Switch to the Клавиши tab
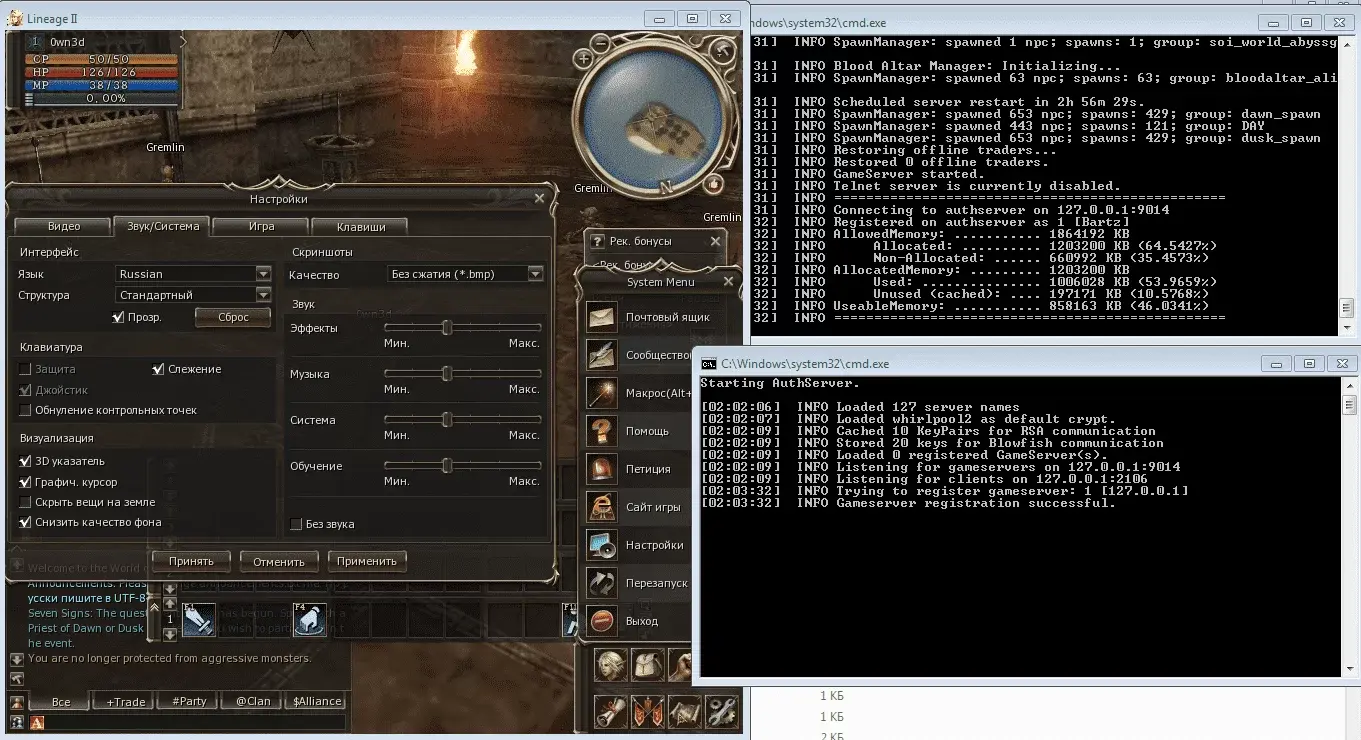This screenshot has height=740, width=1361. click(x=360, y=226)
